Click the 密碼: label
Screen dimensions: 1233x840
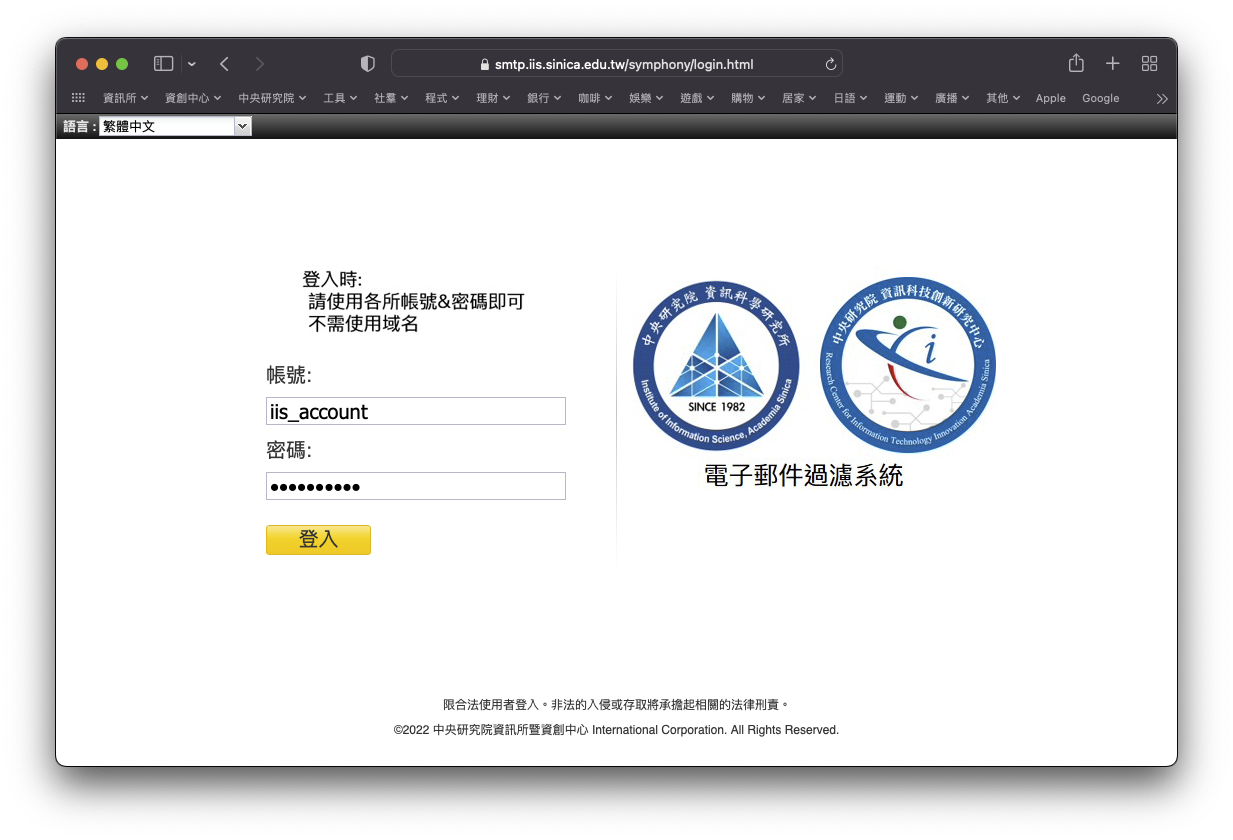tap(289, 450)
